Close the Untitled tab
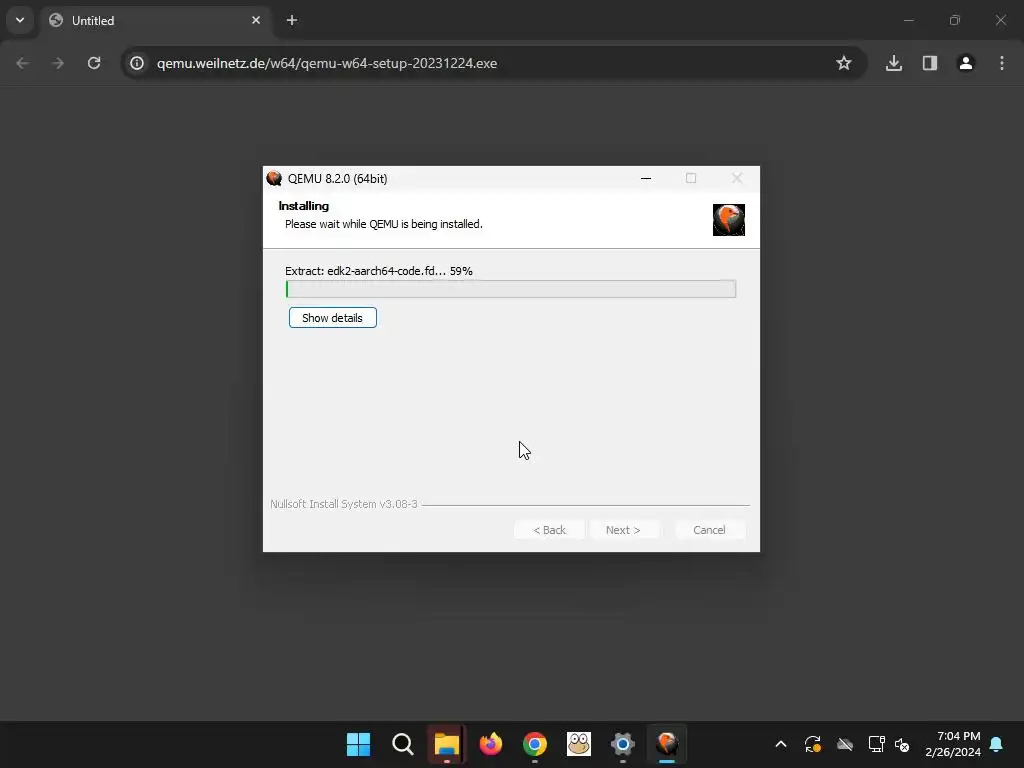The height and width of the screenshot is (768, 1024). (x=256, y=20)
